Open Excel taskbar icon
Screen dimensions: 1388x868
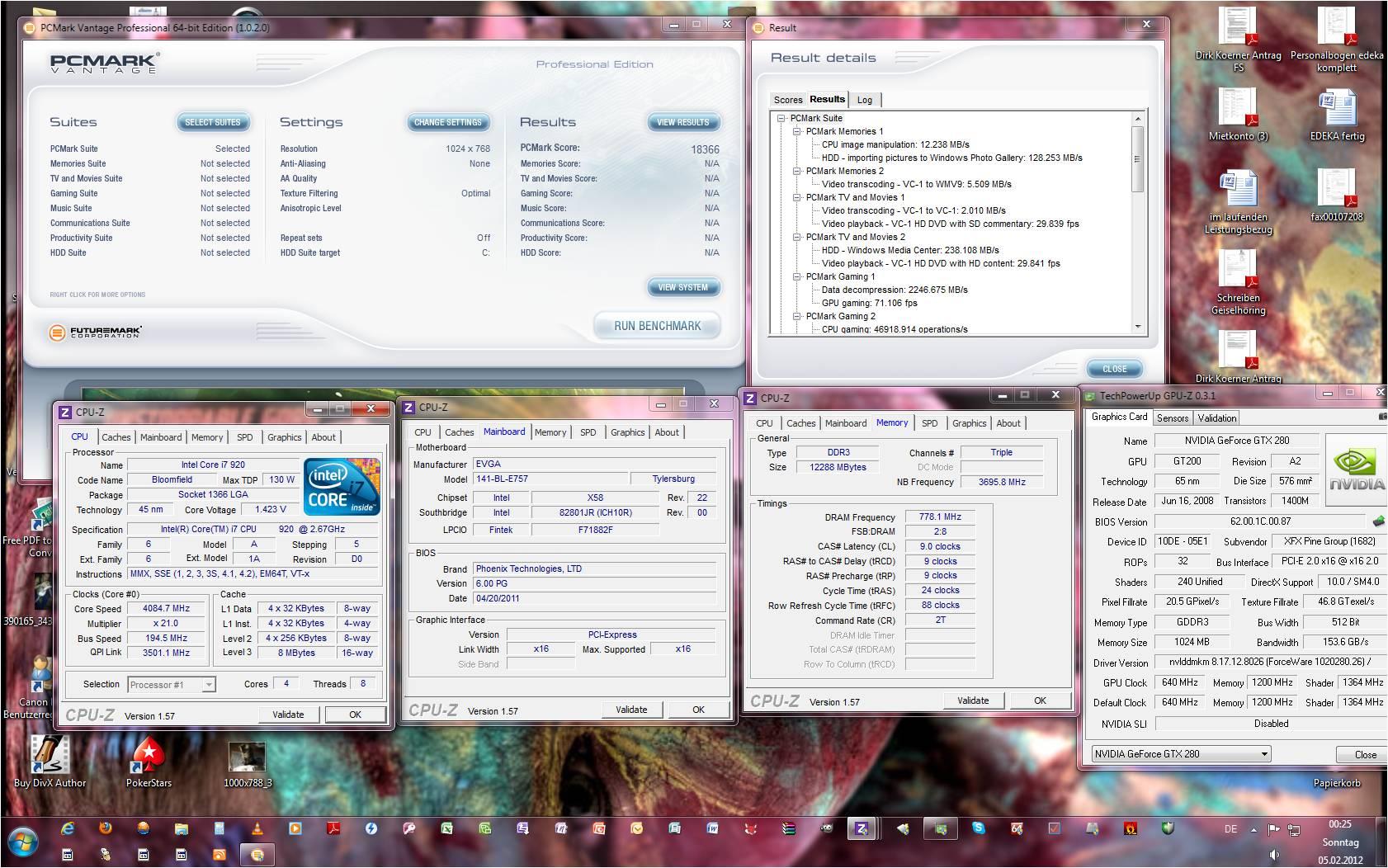click(446, 828)
